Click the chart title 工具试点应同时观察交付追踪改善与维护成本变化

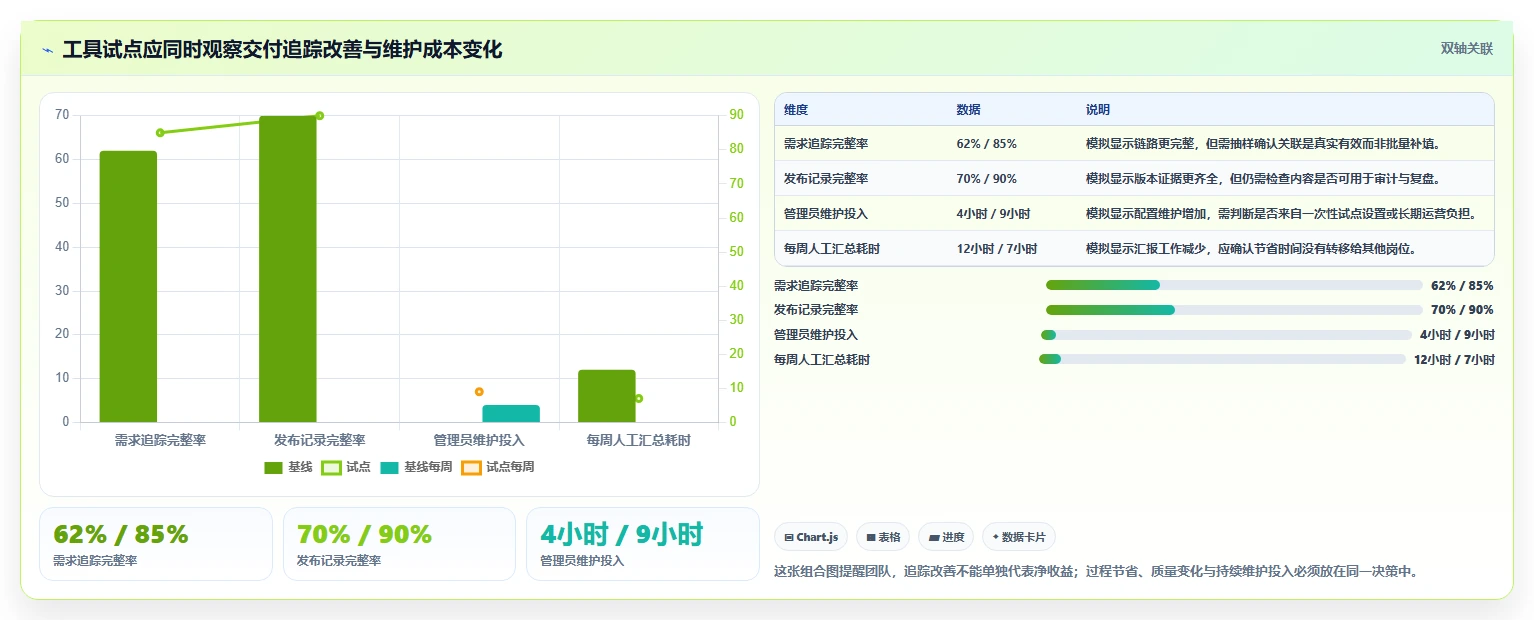(282, 50)
